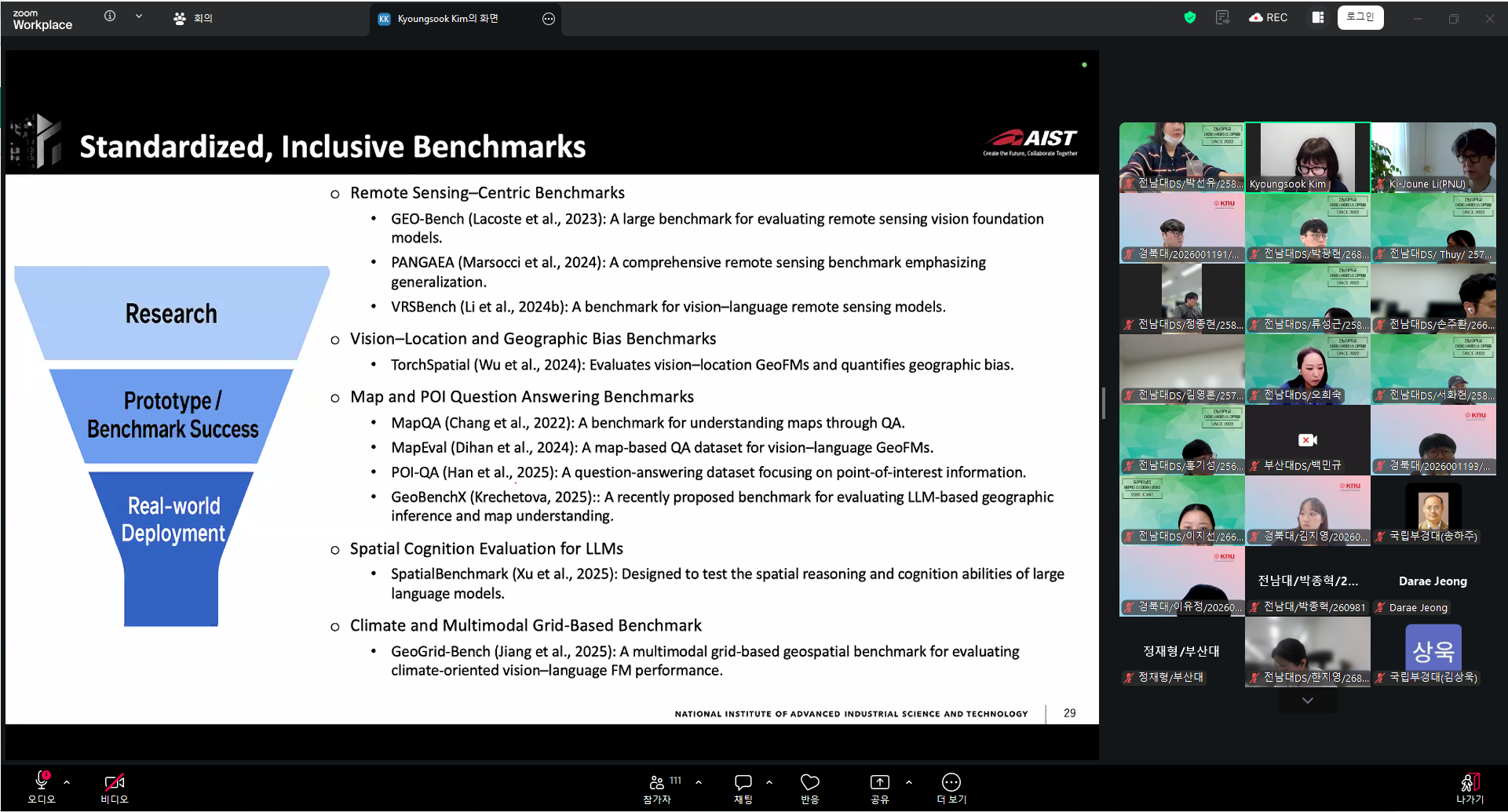
Task: Open the meeting info icon
Action: tap(110, 16)
